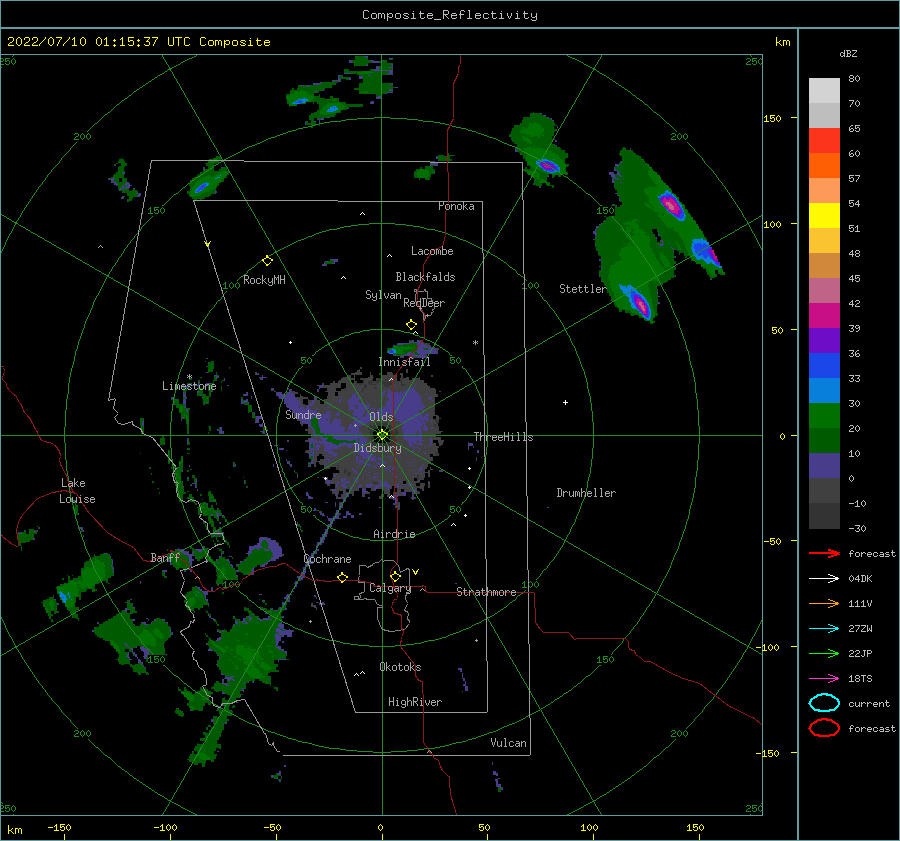Click the 0-10 dBZ indigo swatch

tap(824, 466)
